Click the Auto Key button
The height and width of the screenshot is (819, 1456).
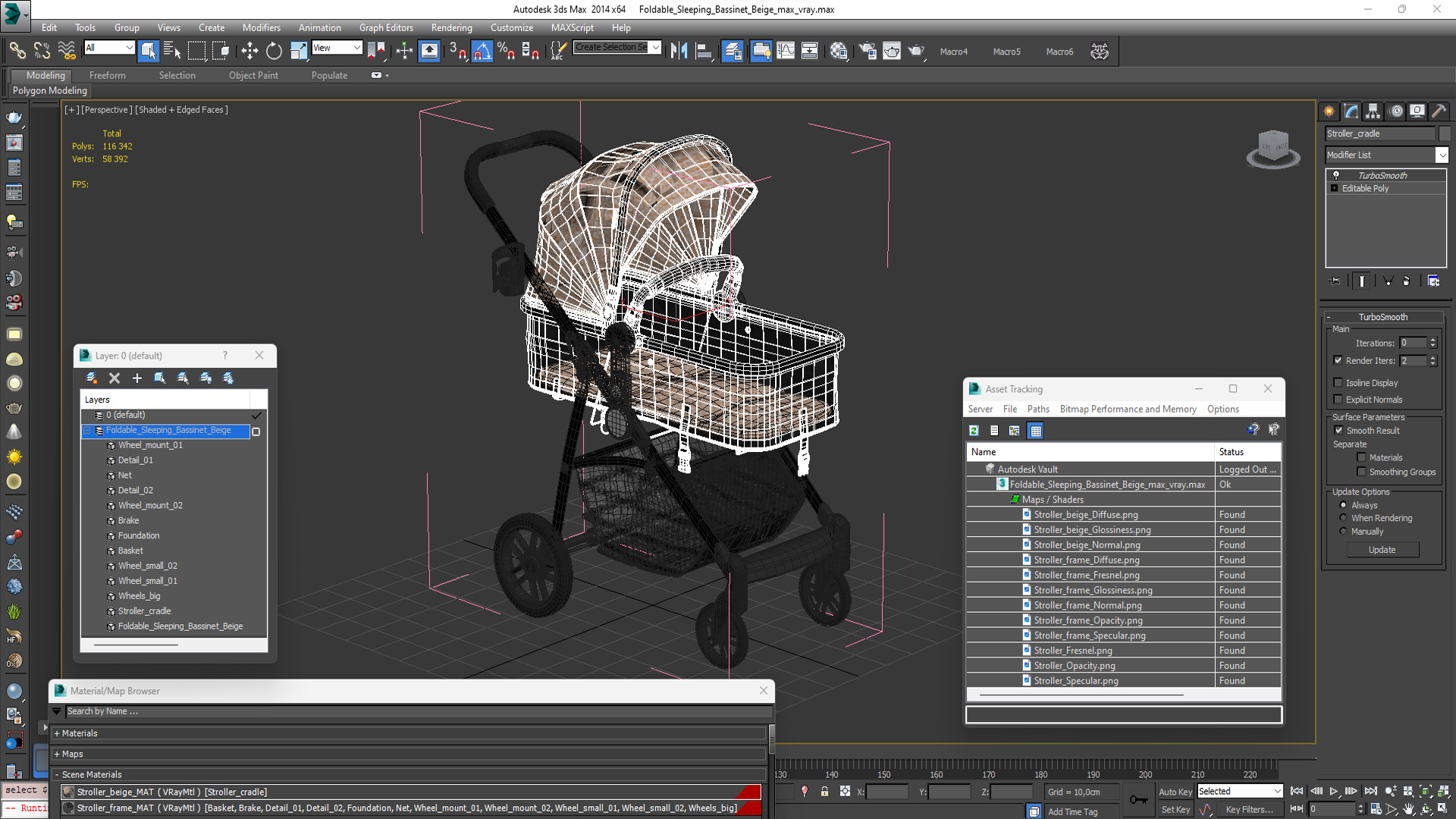click(x=1175, y=791)
